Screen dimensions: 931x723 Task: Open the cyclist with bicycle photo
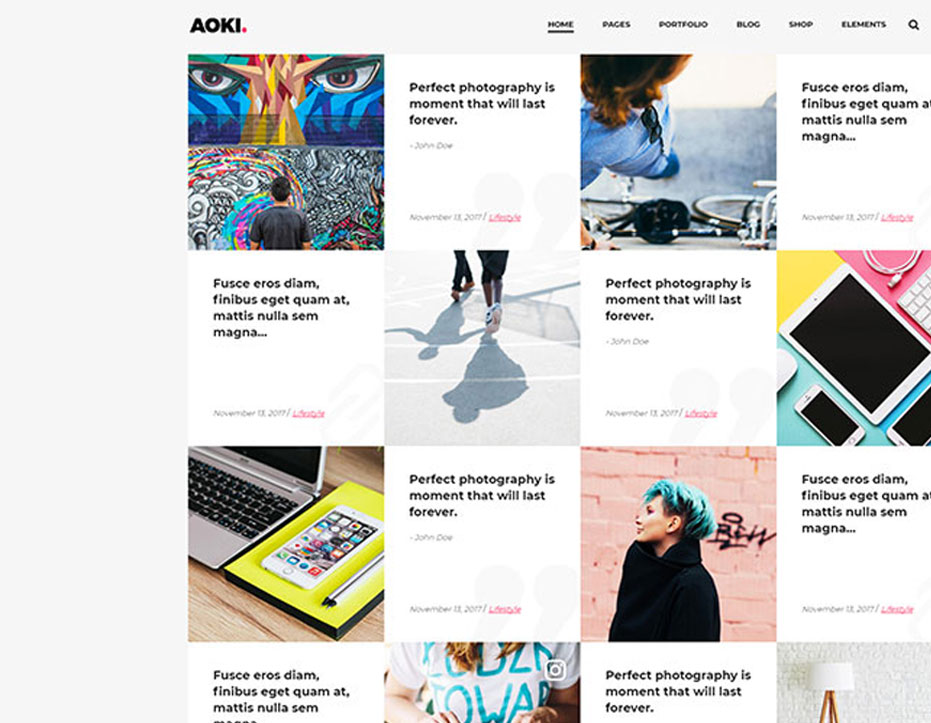click(678, 152)
